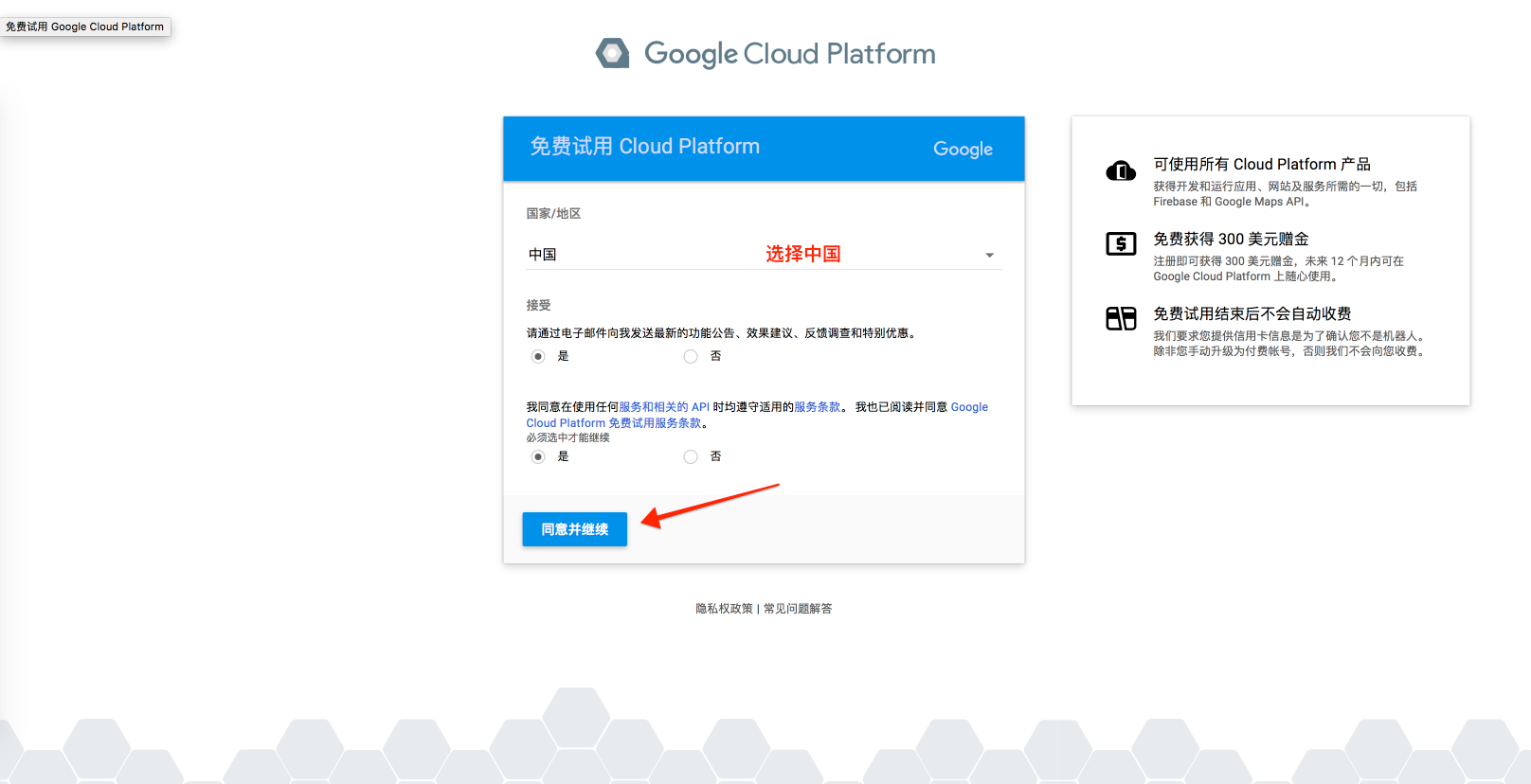Select 否 for email updates

[691, 356]
